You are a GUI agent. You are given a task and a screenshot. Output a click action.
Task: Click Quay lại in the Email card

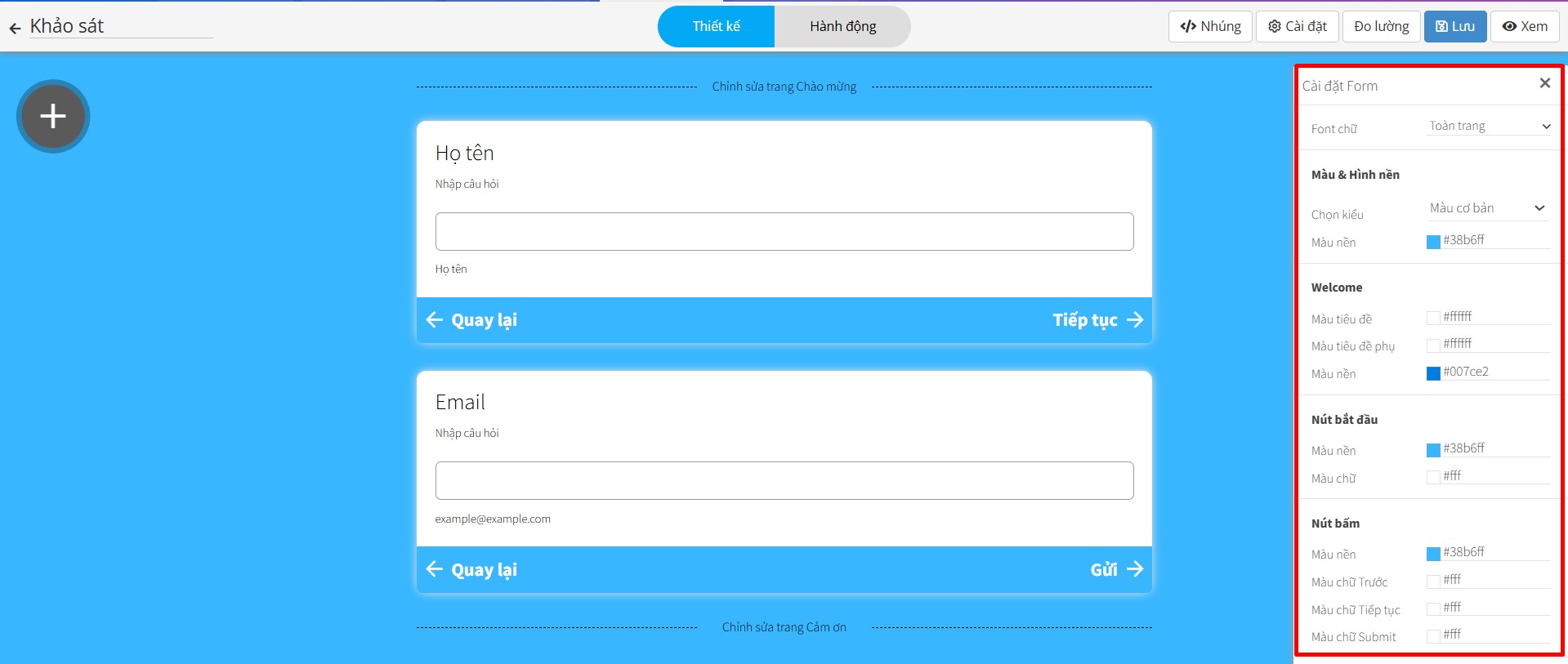(472, 569)
